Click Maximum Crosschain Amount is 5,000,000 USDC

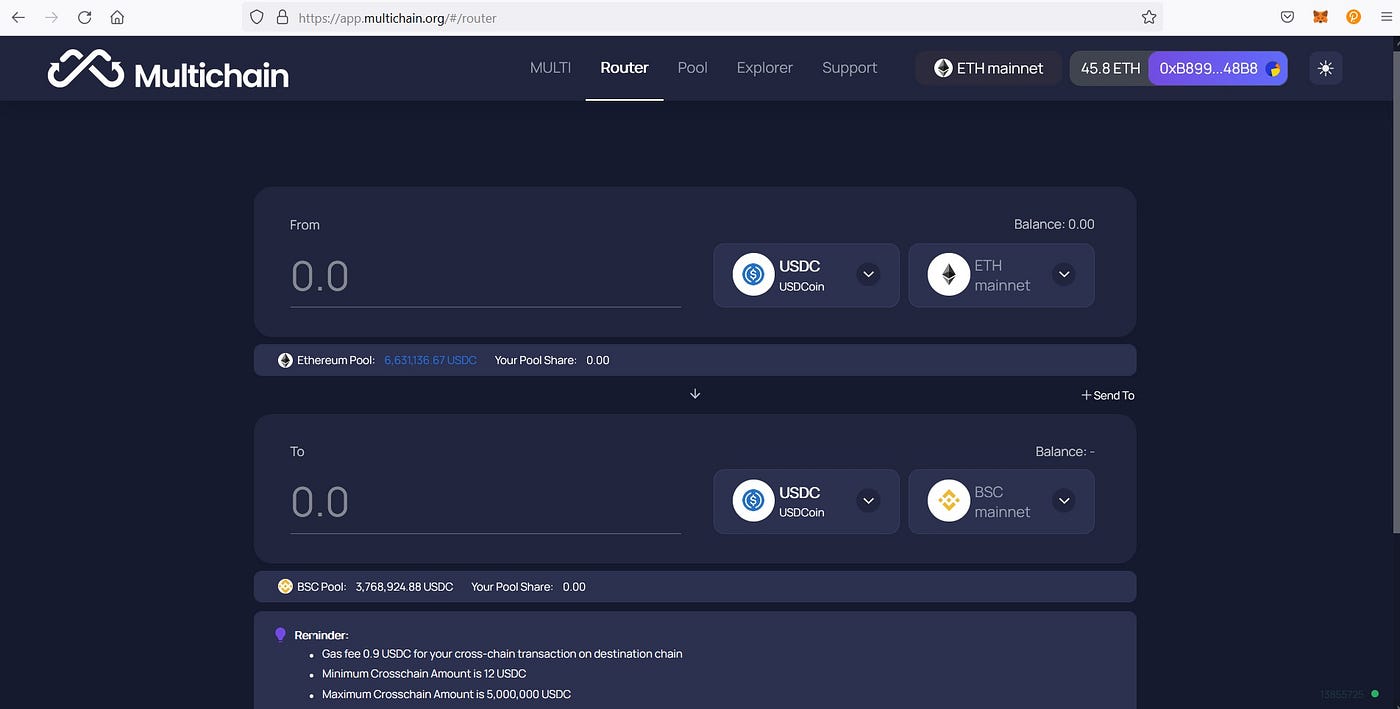[x=446, y=693]
